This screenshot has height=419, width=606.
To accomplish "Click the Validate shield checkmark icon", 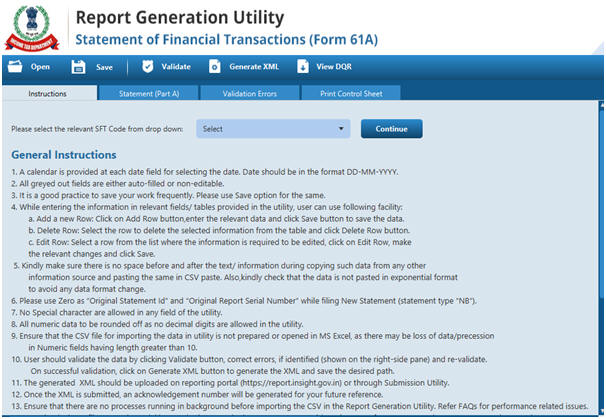I will coord(147,67).
